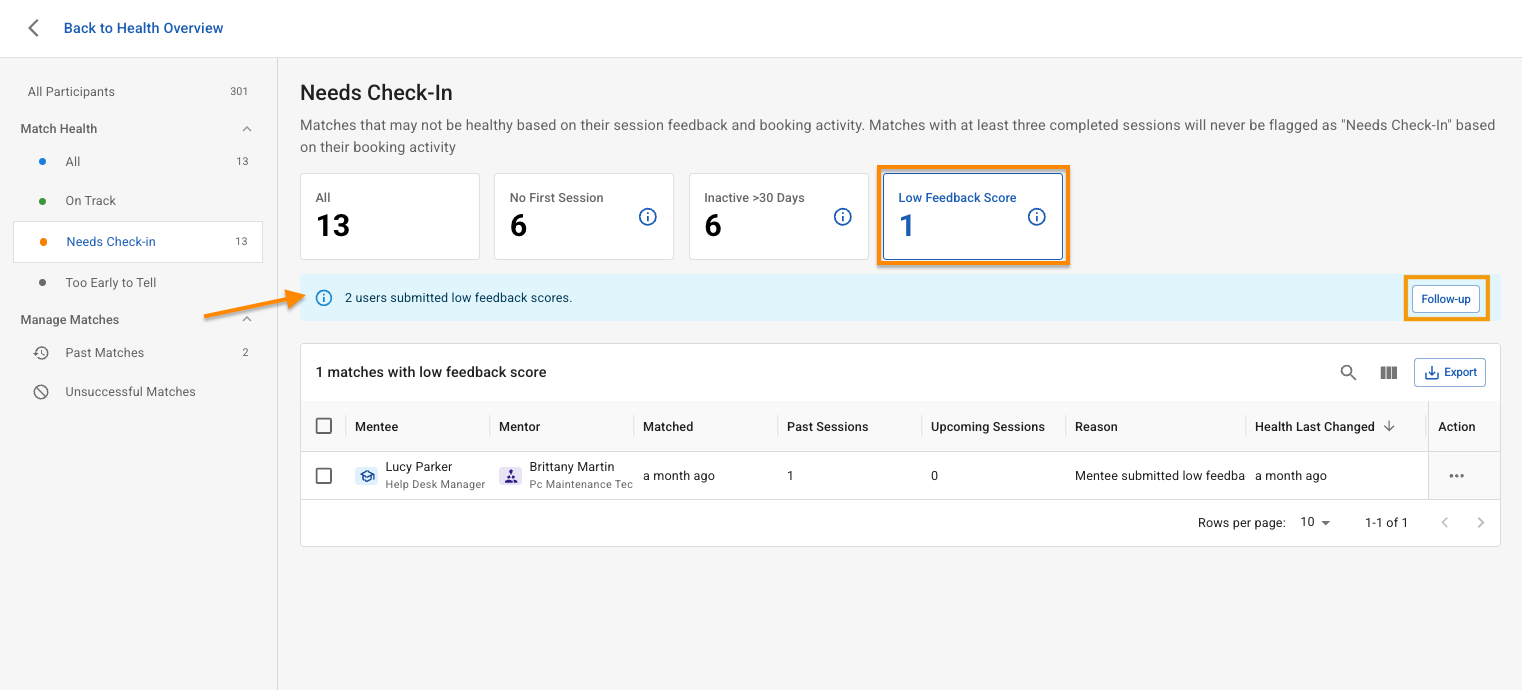Open row actions three-dot menu
Image resolution: width=1522 pixels, height=690 pixels.
1456,476
